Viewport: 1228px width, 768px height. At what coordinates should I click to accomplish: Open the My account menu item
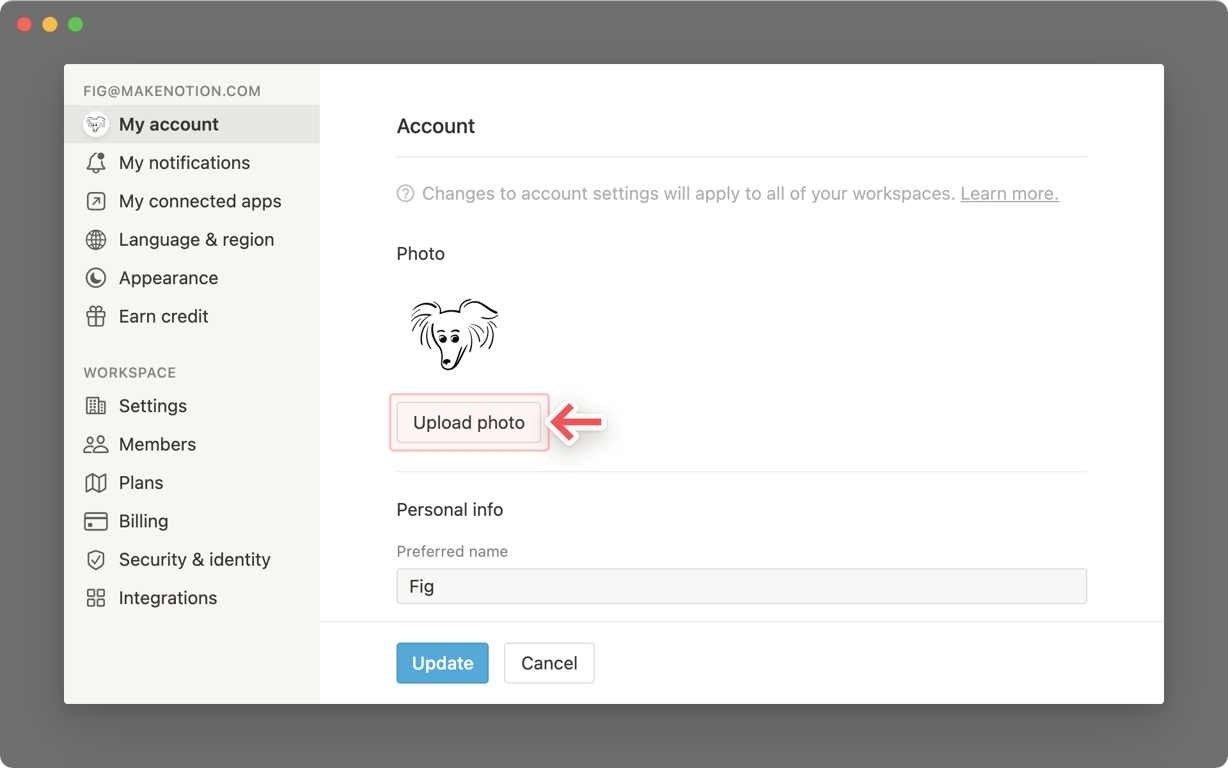click(168, 125)
